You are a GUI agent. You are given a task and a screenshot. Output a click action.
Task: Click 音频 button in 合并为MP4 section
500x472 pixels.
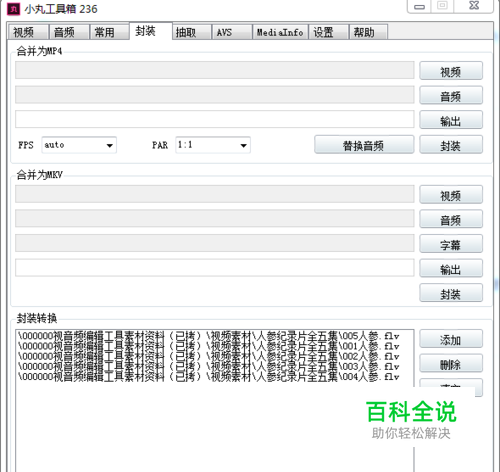pyautogui.click(x=451, y=95)
